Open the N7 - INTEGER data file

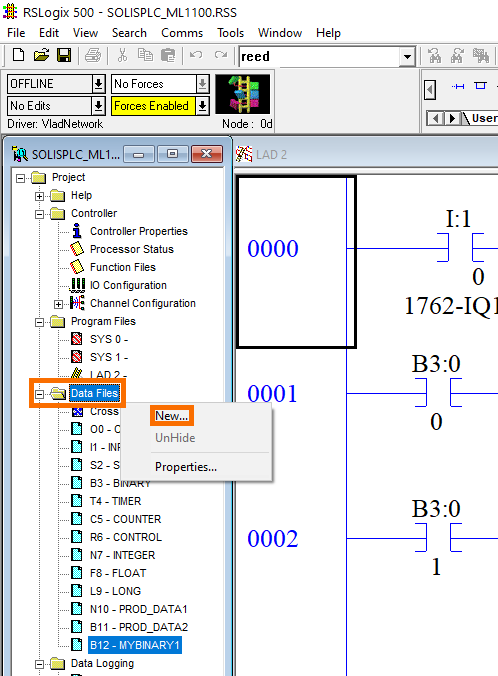(122, 555)
